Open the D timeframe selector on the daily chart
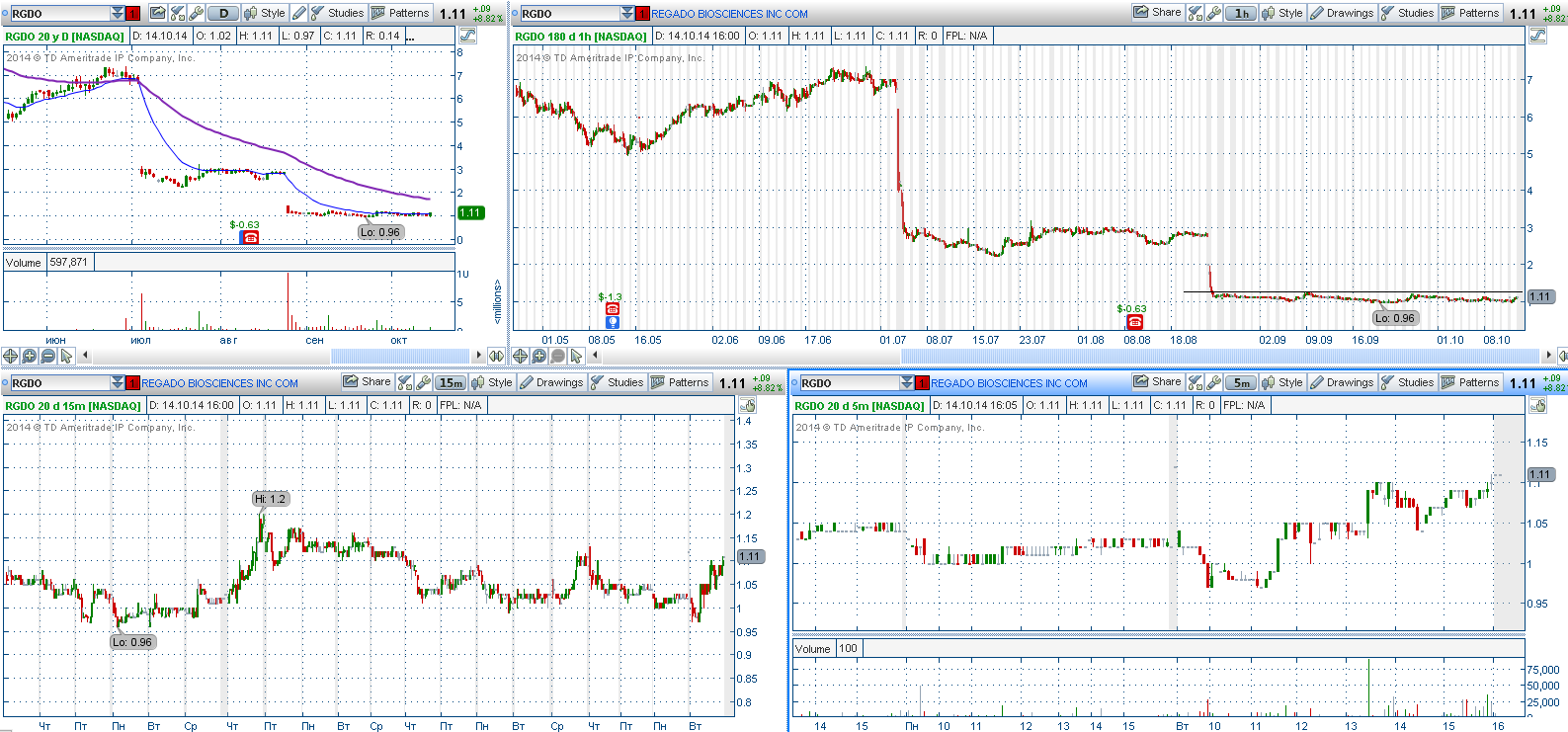The image size is (1568, 732). pyautogui.click(x=224, y=13)
